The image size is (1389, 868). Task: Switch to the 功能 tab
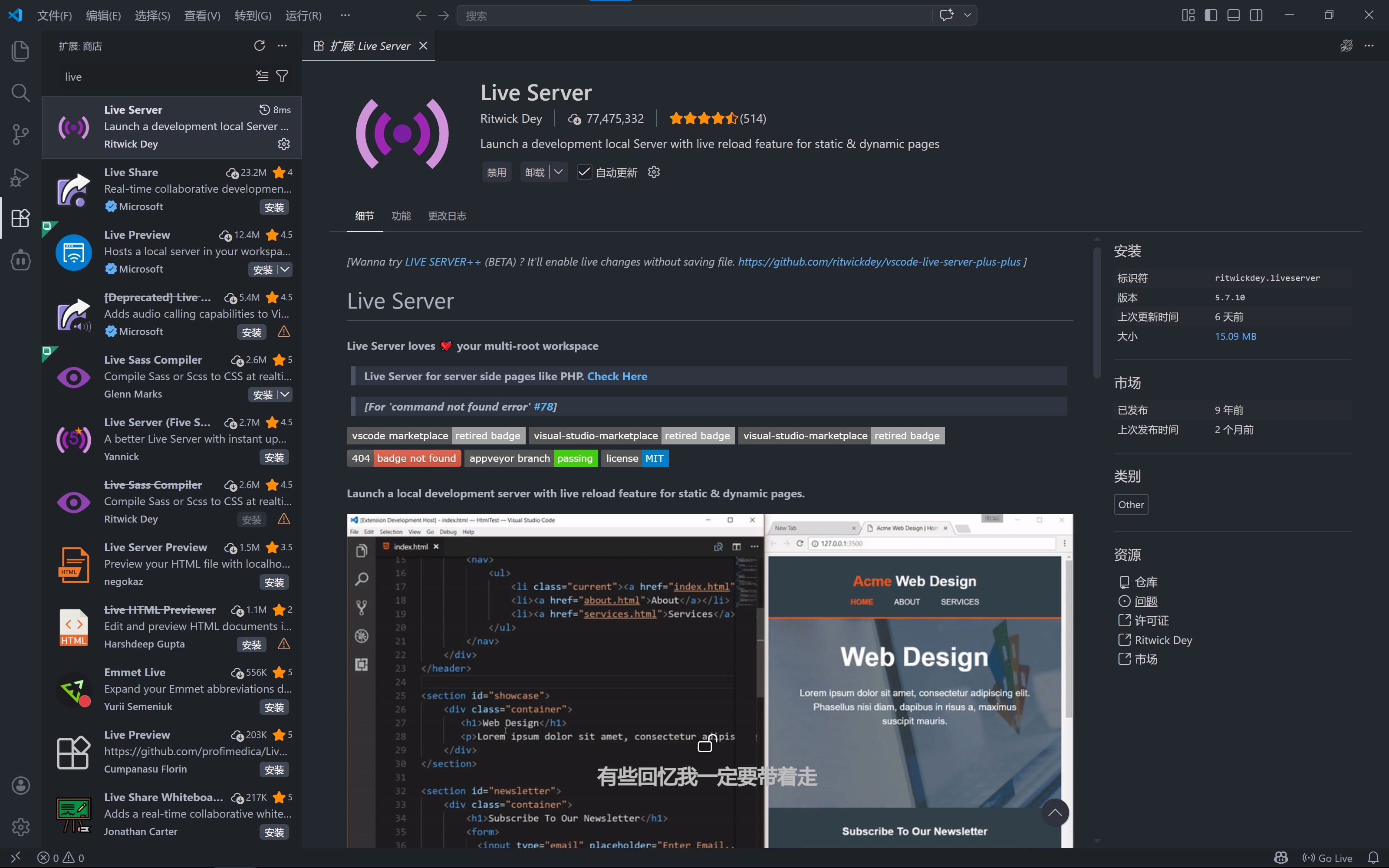point(401,216)
